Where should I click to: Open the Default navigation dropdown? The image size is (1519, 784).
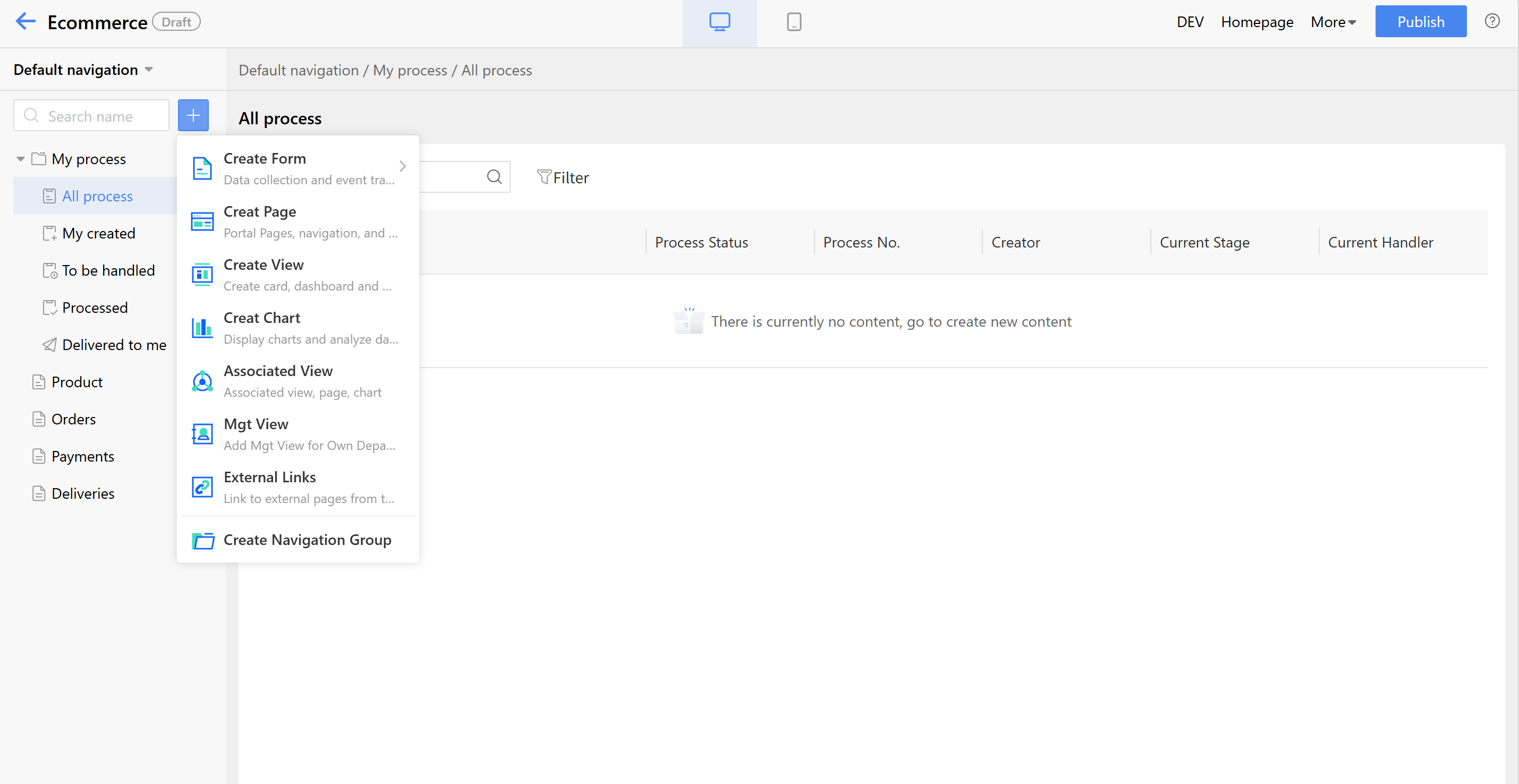(x=83, y=70)
